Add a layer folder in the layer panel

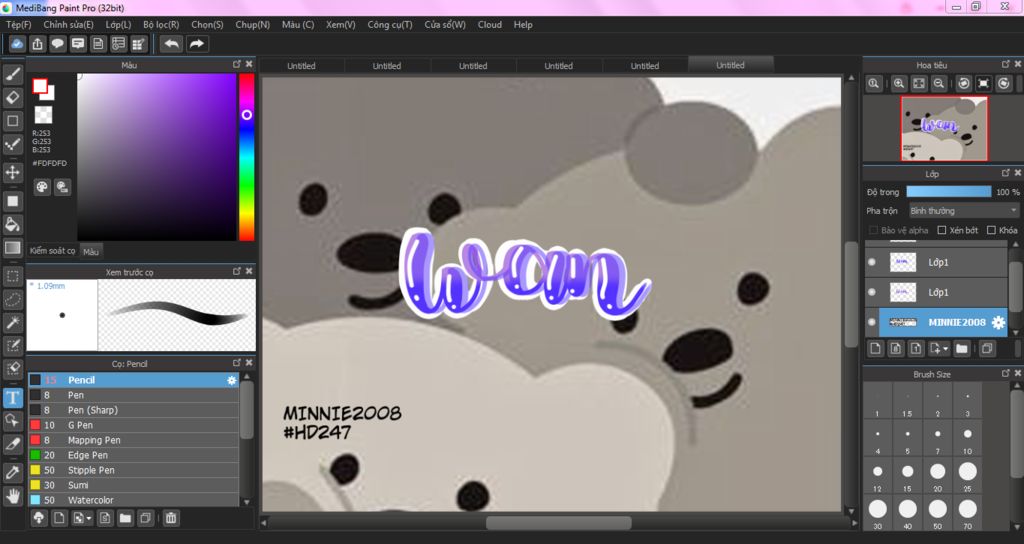(961, 349)
